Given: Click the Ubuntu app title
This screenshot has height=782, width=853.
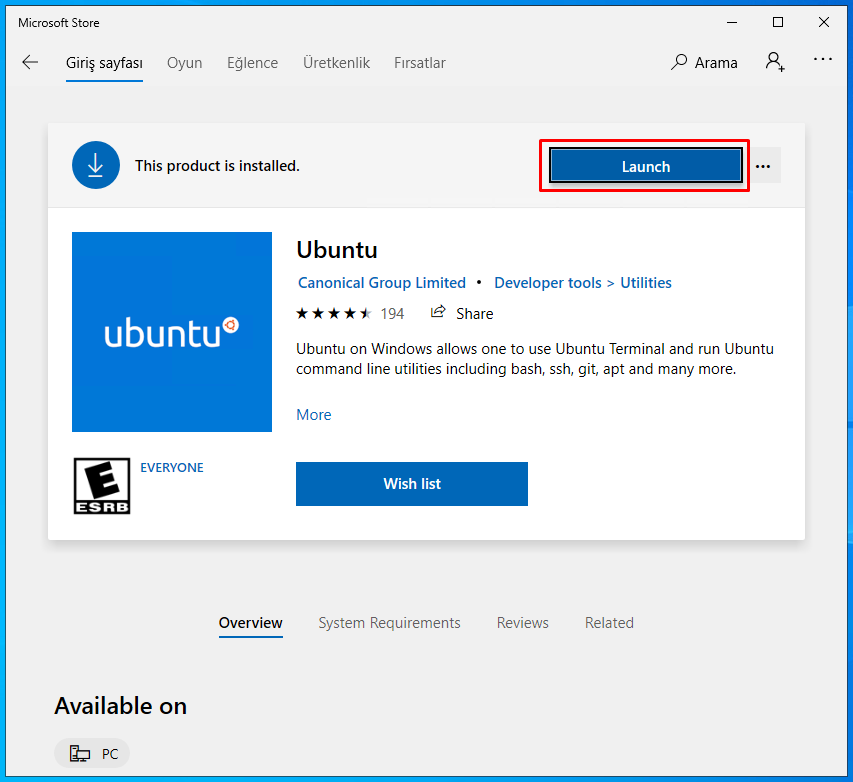Looking at the screenshot, I should [x=337, y=250].
